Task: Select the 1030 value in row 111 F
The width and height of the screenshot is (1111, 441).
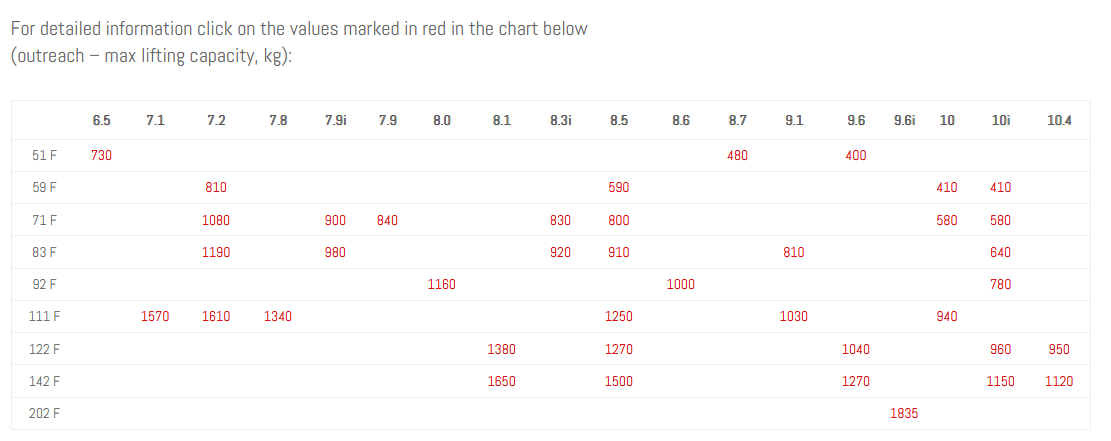Action: [794, 316]
